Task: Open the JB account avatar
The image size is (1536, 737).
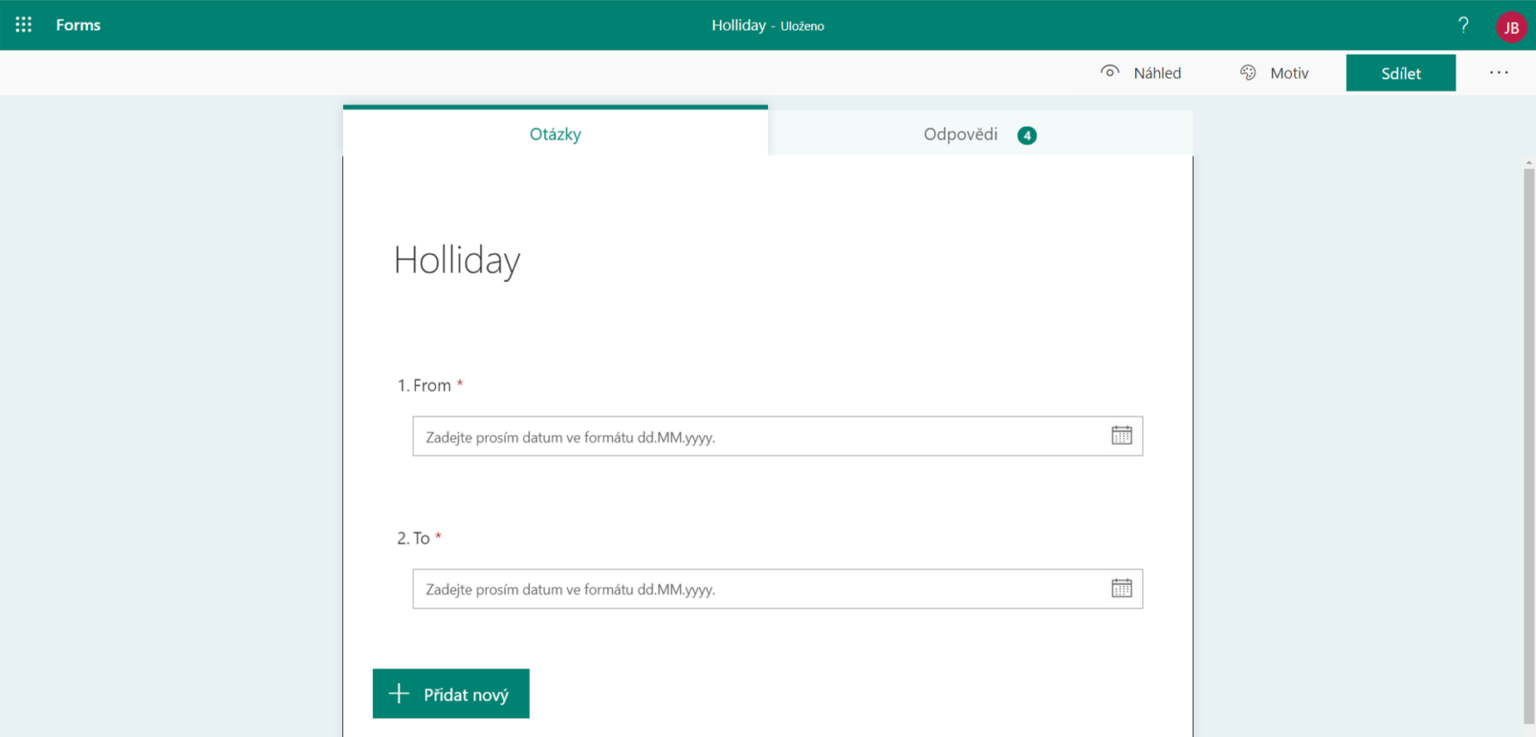Action: pos(1510,27)
